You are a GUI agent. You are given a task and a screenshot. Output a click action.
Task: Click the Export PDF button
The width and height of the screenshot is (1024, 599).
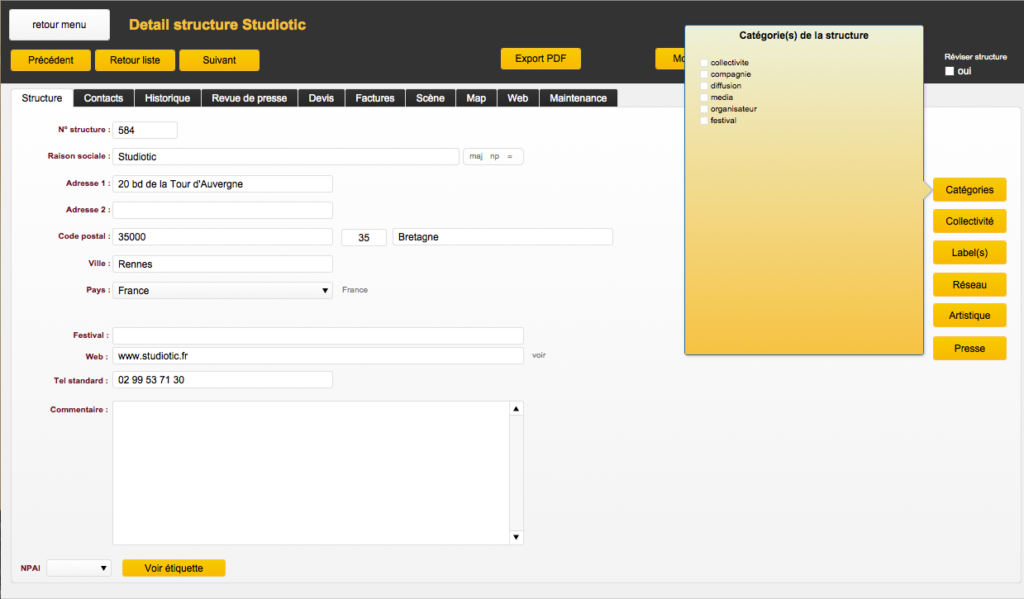(541, 59)
